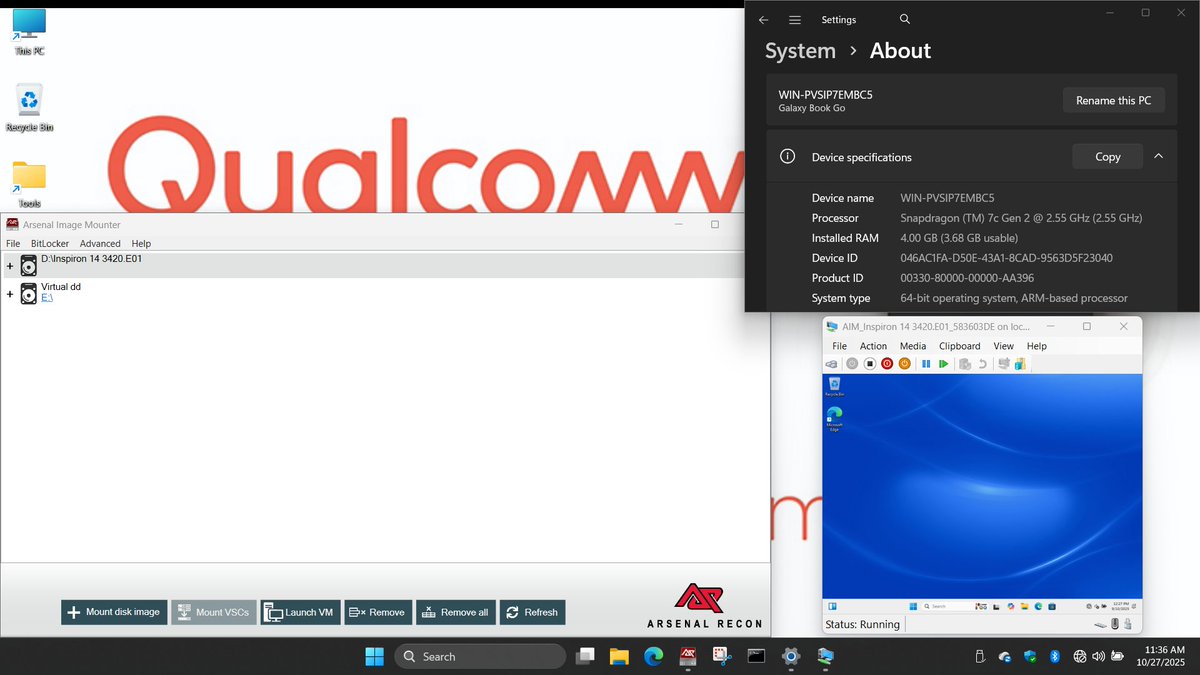Open the Action menu in the VM window

(873, 346)
